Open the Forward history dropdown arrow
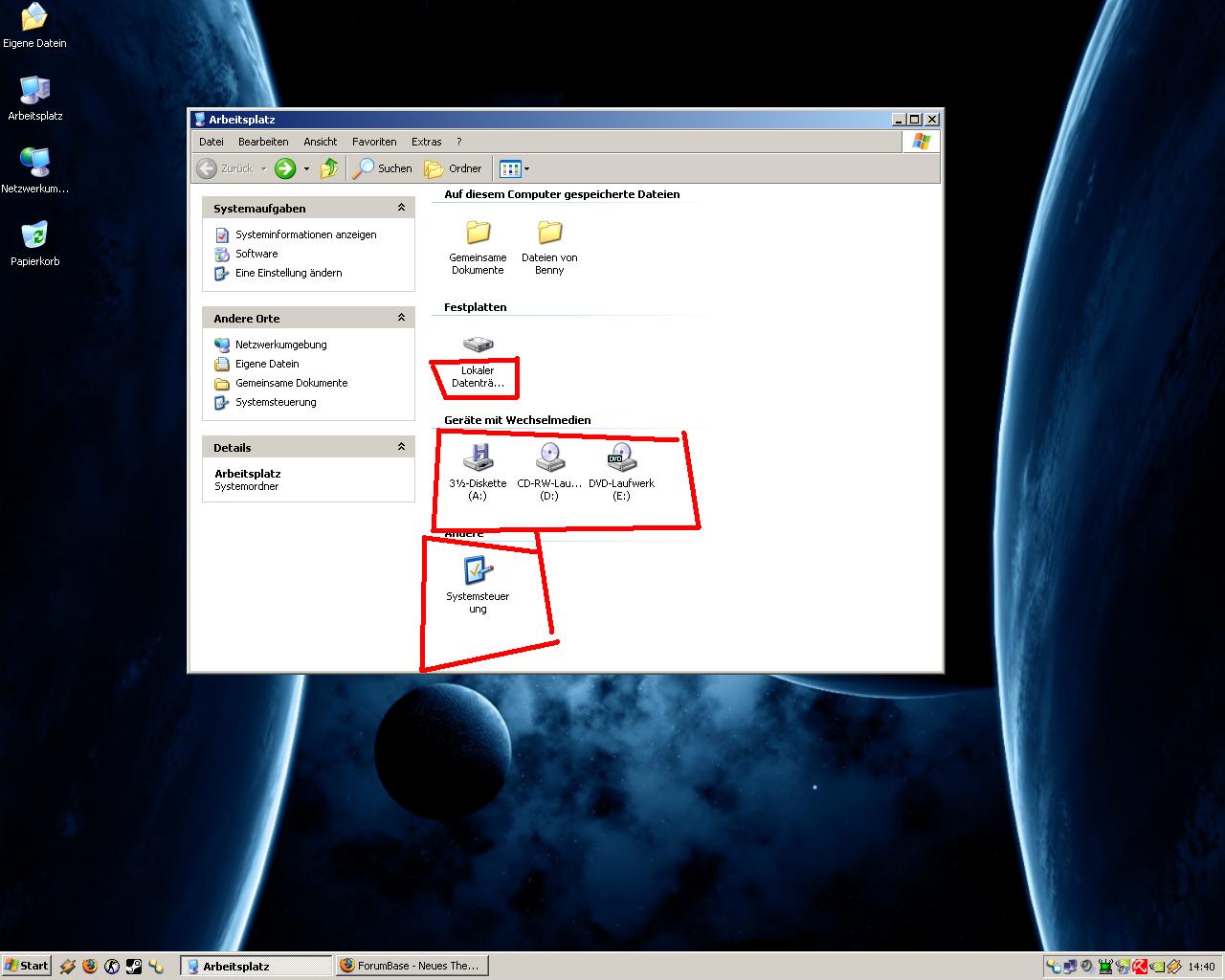 (x=306, y=168)
